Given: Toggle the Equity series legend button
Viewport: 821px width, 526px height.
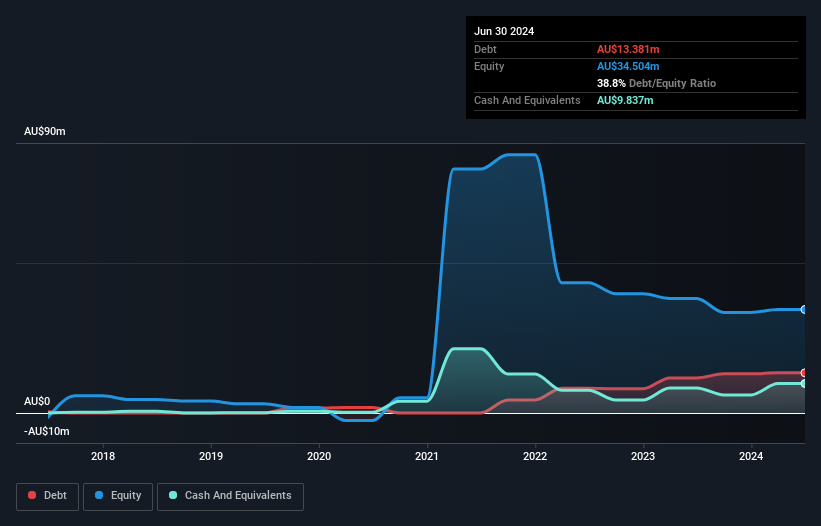Looking at the screenshot, I should (x=118, y=496).
